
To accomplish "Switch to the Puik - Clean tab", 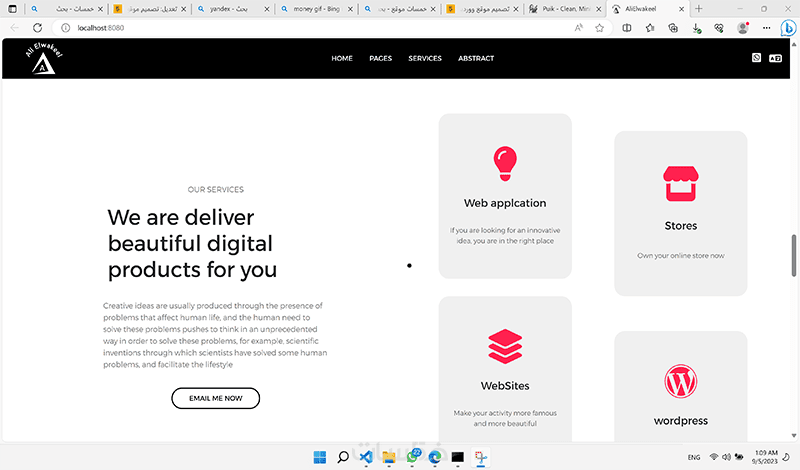I will tap(565, 9).
